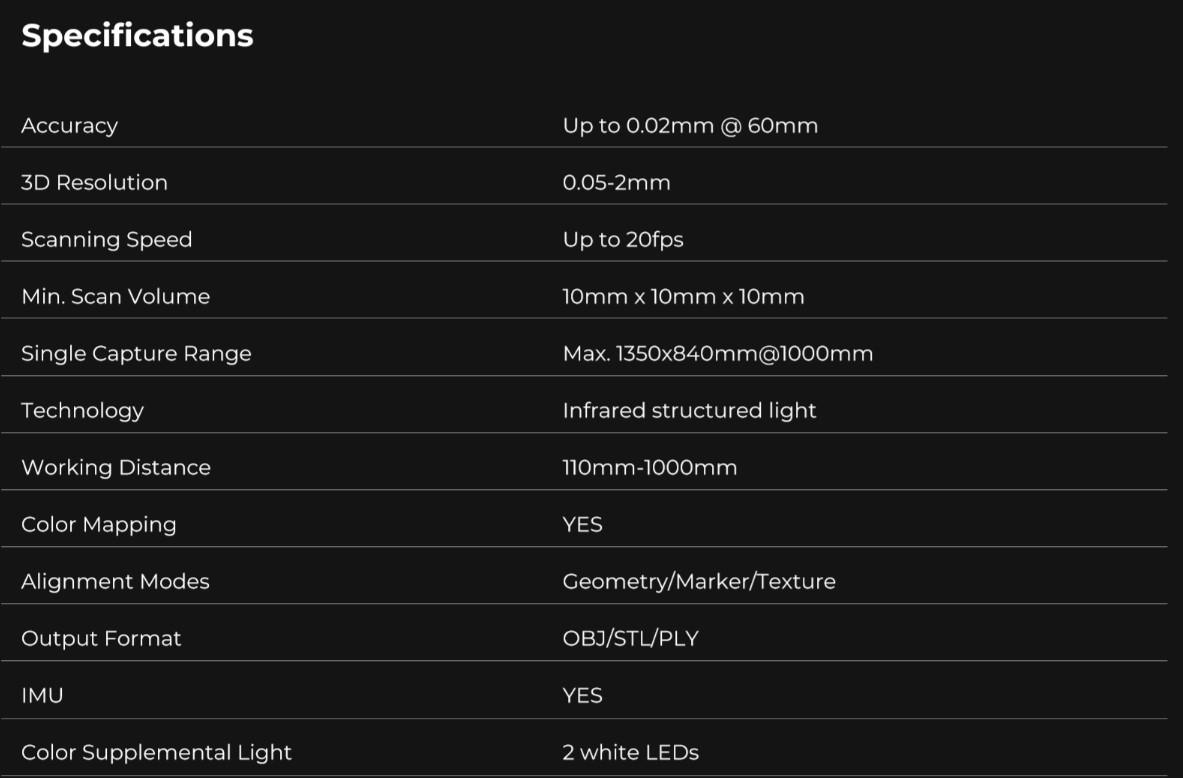The height and width of the screenshot is (778, 1183).
Task: Select the Max. 1350x840mm@1000mm value
Action: coord(717,354)
